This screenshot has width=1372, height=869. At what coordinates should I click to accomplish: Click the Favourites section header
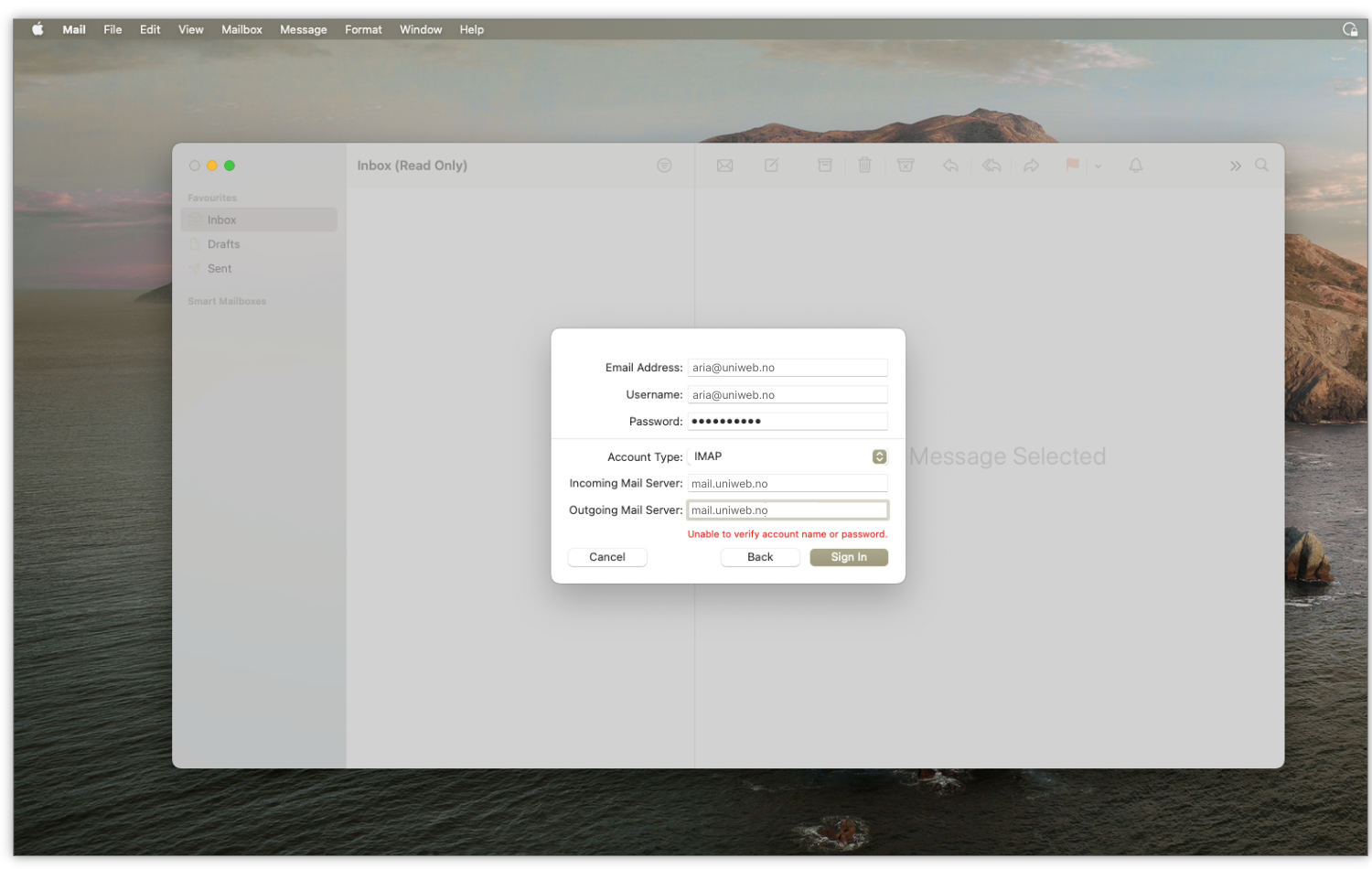tap(212, 198)
